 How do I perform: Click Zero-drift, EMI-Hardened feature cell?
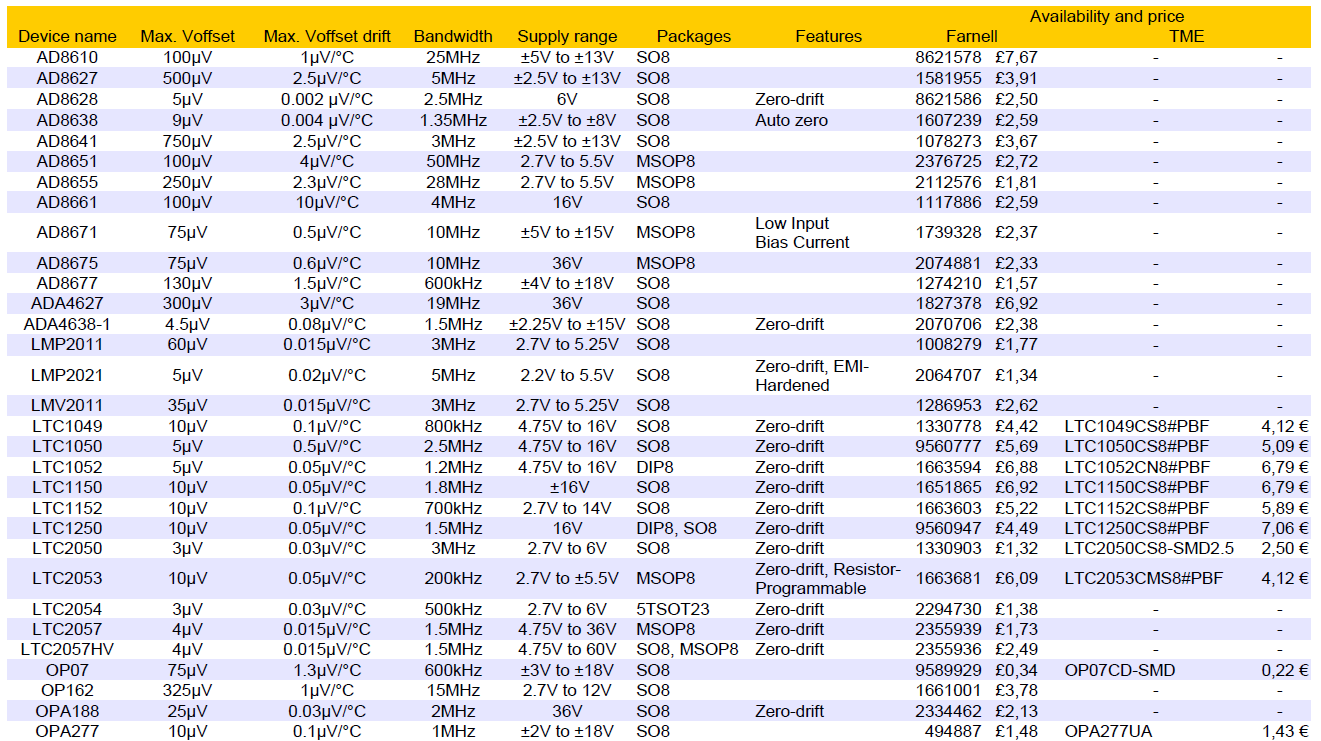pos(812,376)
